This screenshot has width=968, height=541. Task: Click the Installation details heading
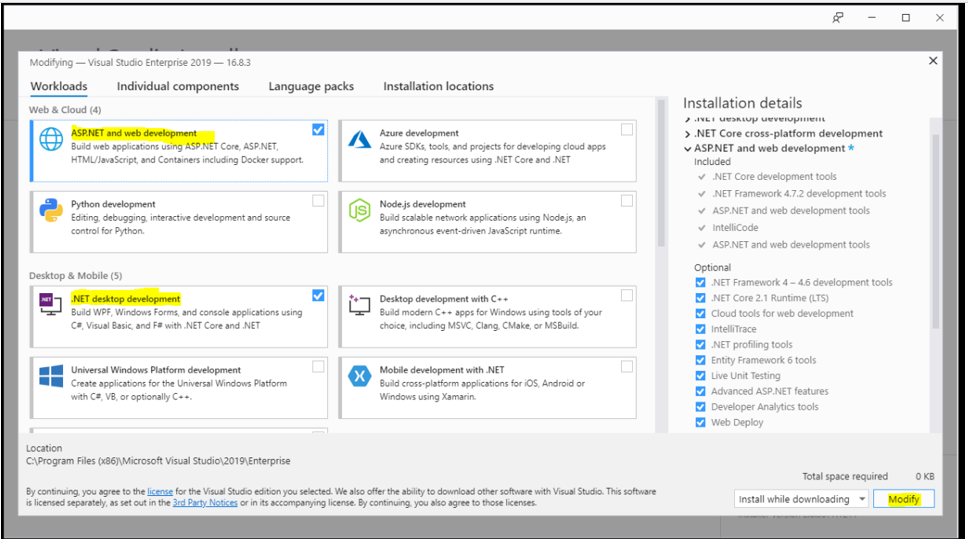click(x=742, y=103)
